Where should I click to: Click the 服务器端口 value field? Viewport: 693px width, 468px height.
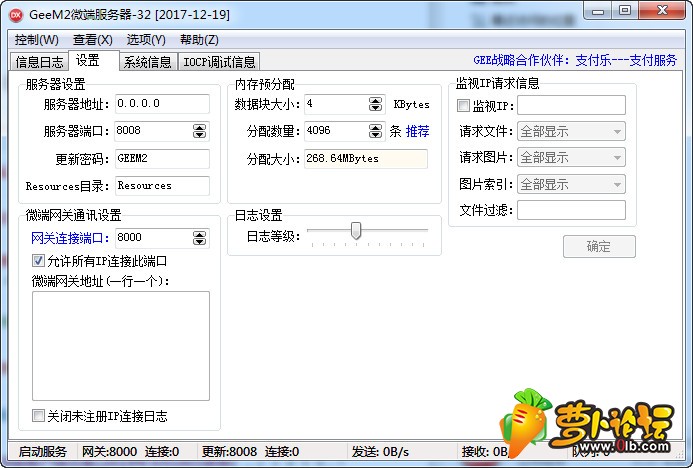point(154,131)
